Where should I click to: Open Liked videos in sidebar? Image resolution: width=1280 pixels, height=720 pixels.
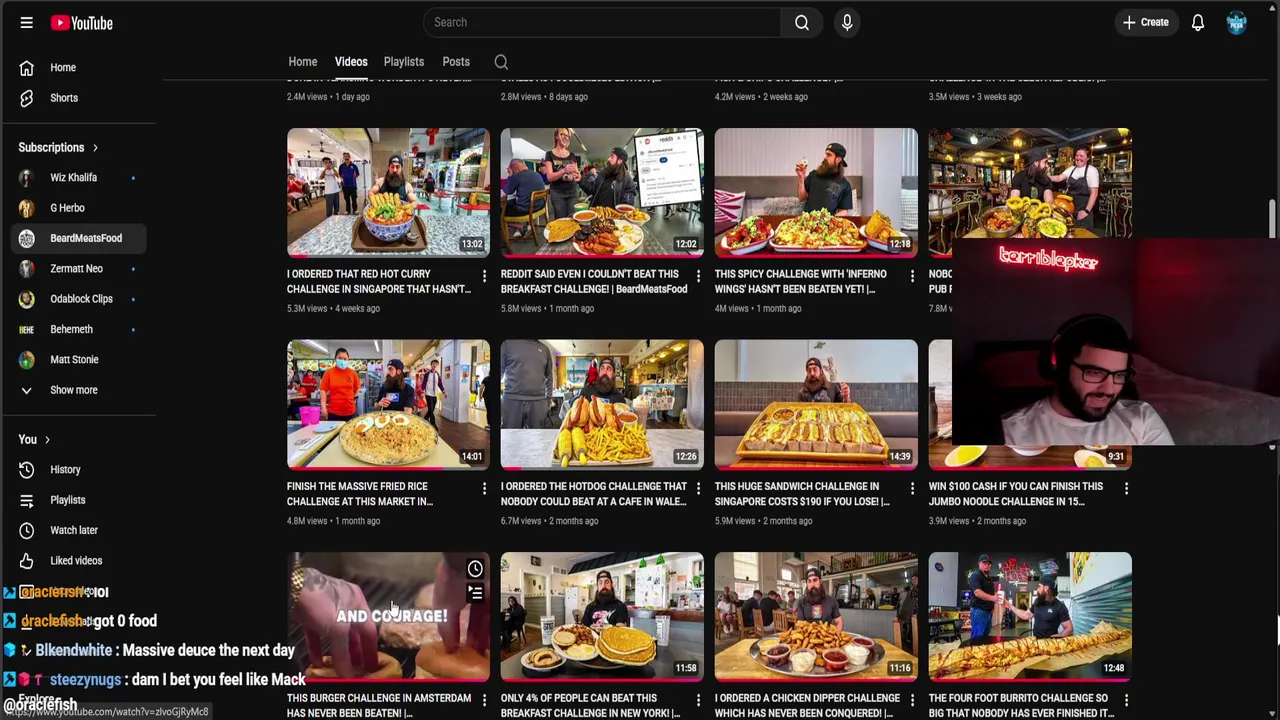[80, 561]
